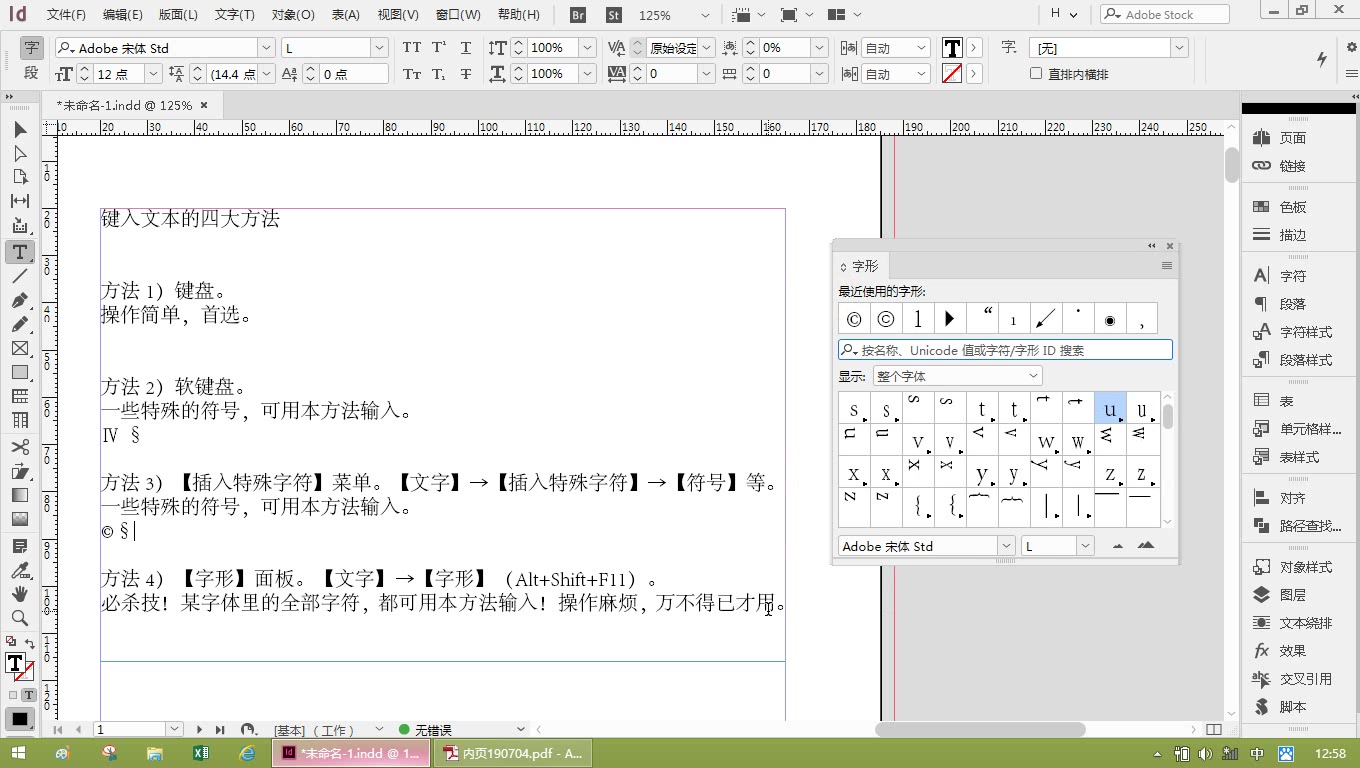The height and width of the screenshot is (768, 1360).
Task: Open glyph panel font style L dropdown
Action: (x=1085, y=546)
